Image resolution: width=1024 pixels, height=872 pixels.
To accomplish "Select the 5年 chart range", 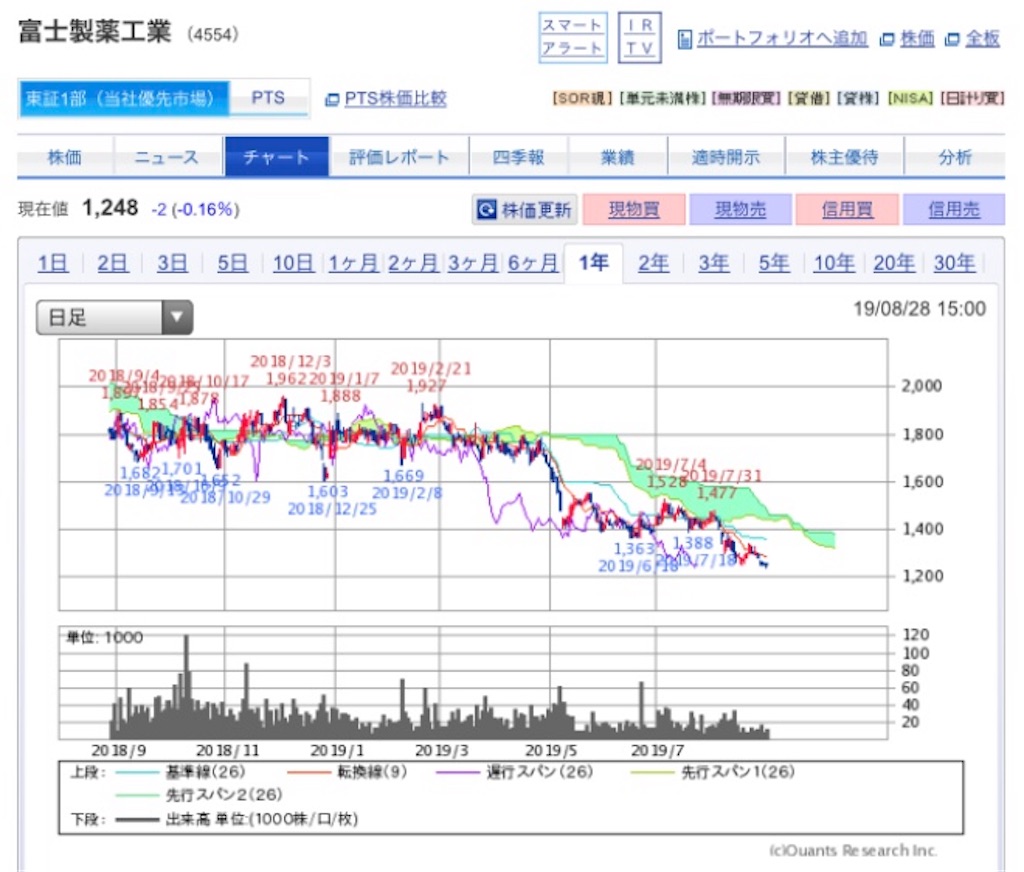I will pyautogui.click(x=774, y=263).
